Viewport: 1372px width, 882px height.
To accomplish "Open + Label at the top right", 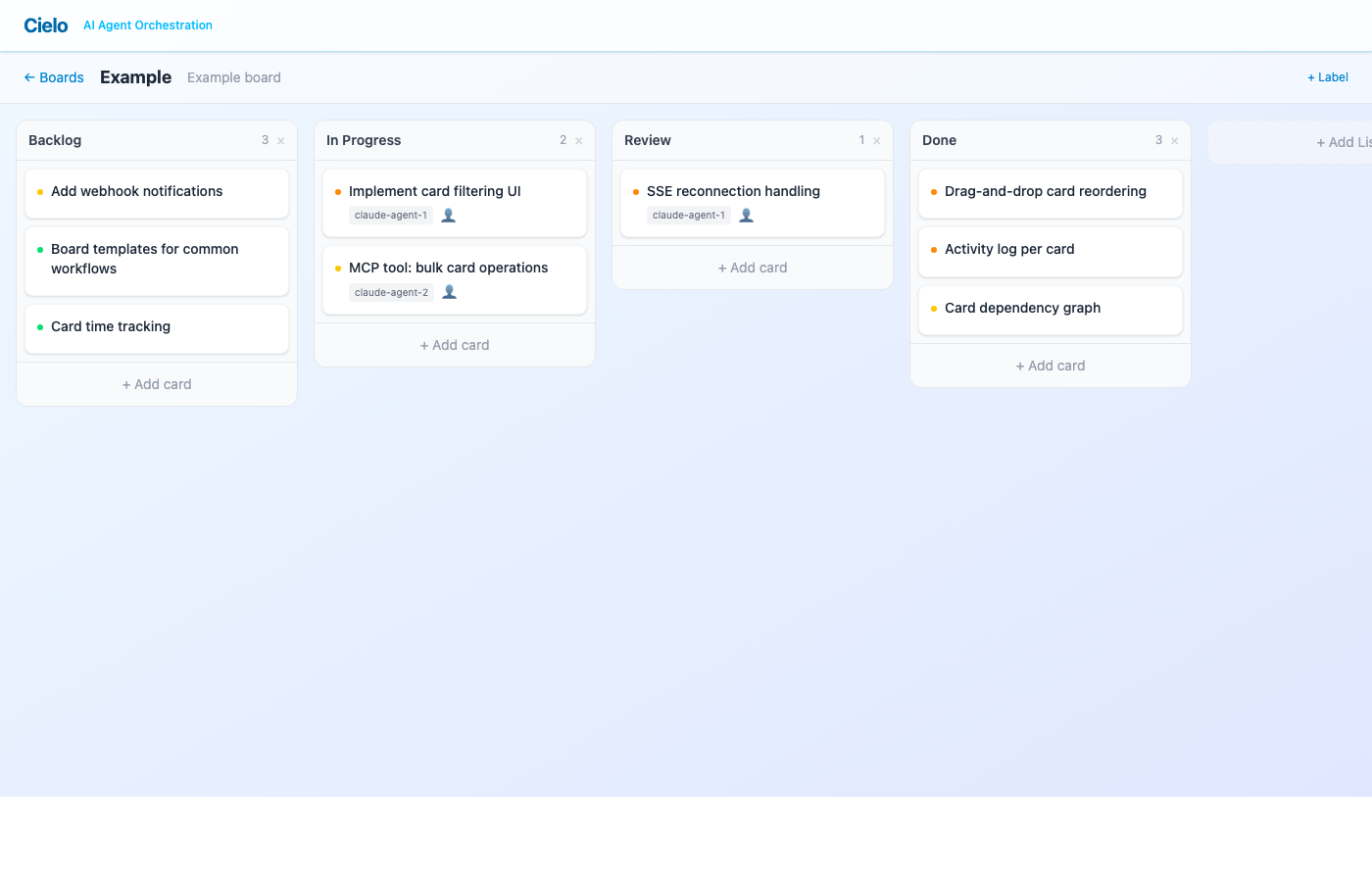I will [1327, 76].
